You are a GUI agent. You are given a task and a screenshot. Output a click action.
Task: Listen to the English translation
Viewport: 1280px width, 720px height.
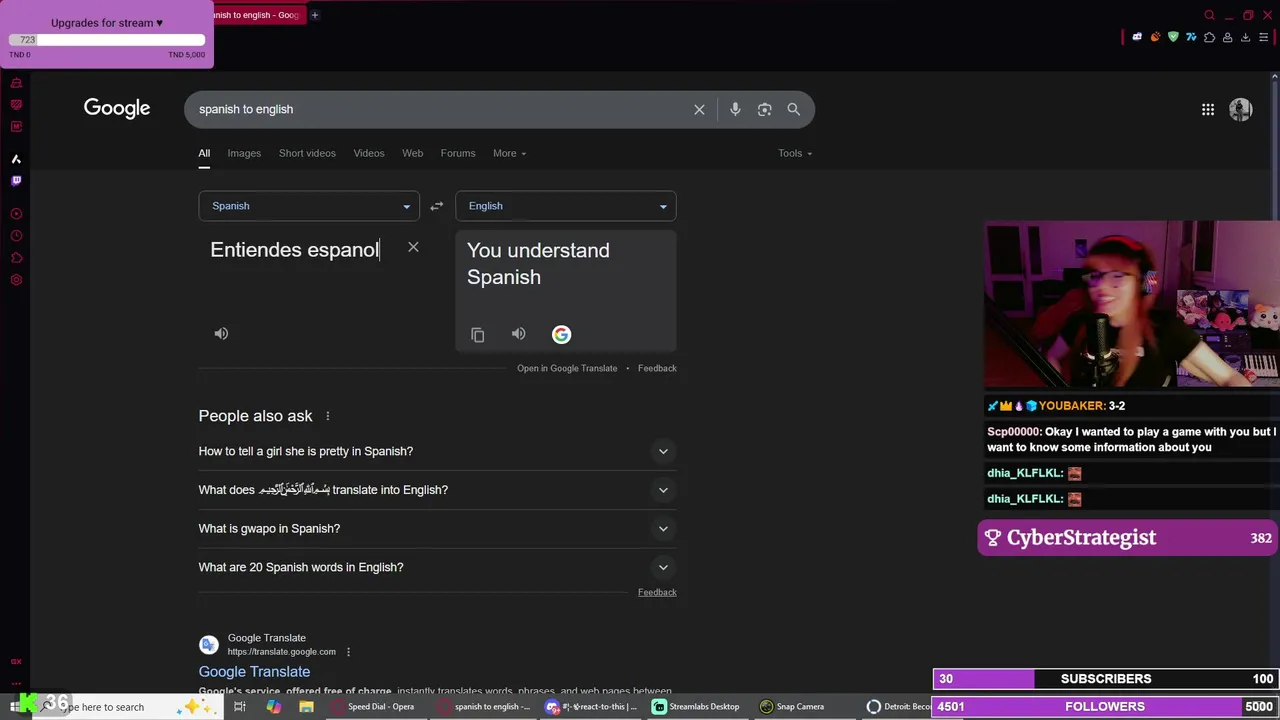tap(518, 334)
